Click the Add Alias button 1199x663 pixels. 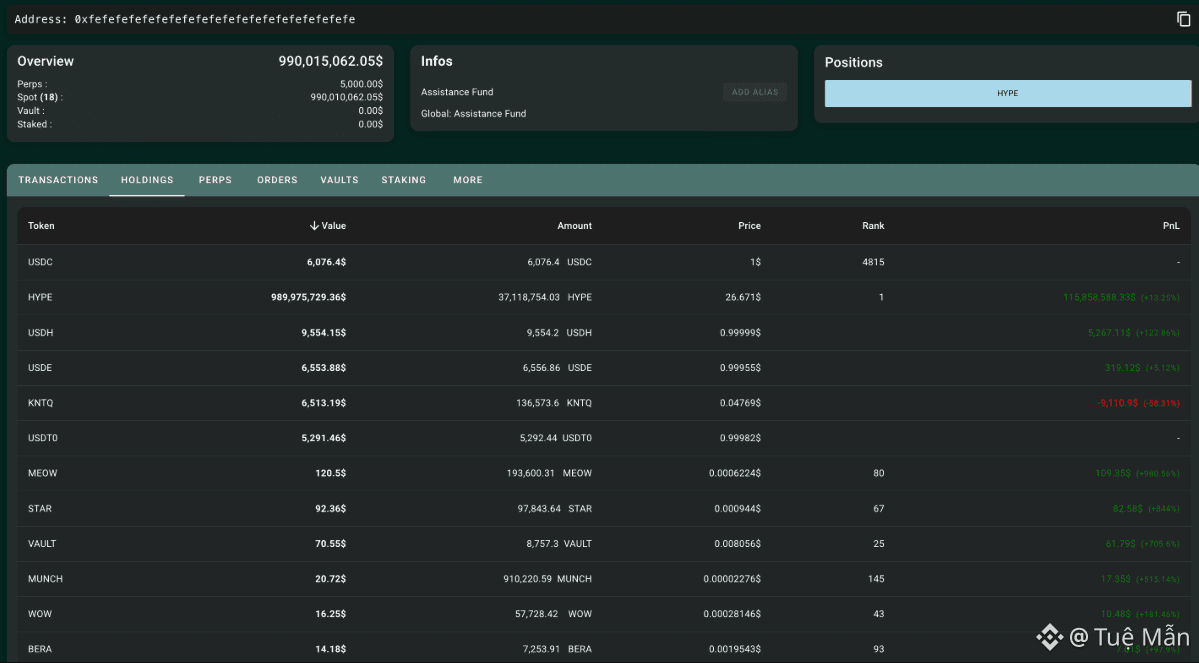pyautogui.click(x=754, y=92)
